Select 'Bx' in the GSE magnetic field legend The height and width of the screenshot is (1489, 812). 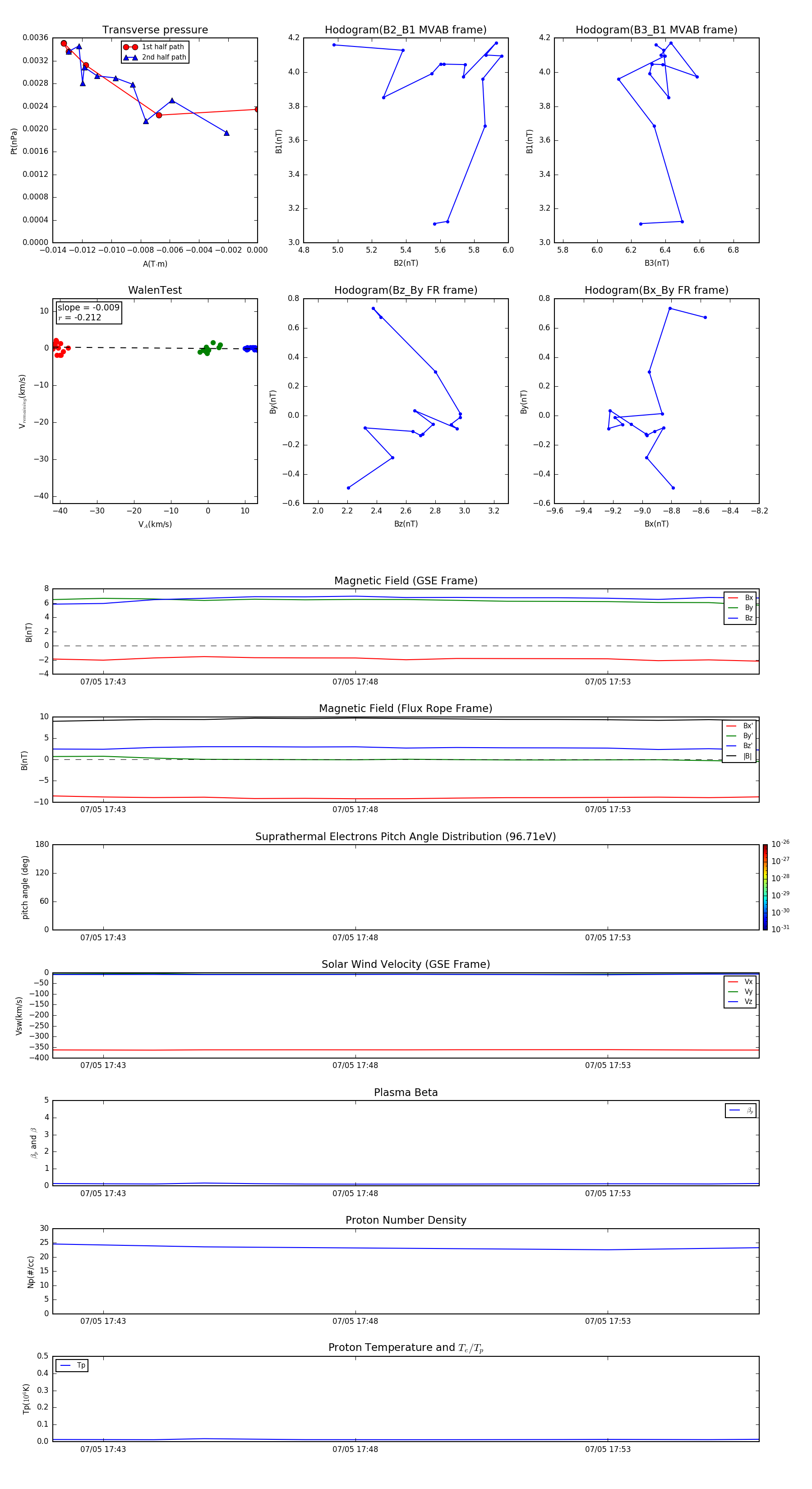(740, 598)
